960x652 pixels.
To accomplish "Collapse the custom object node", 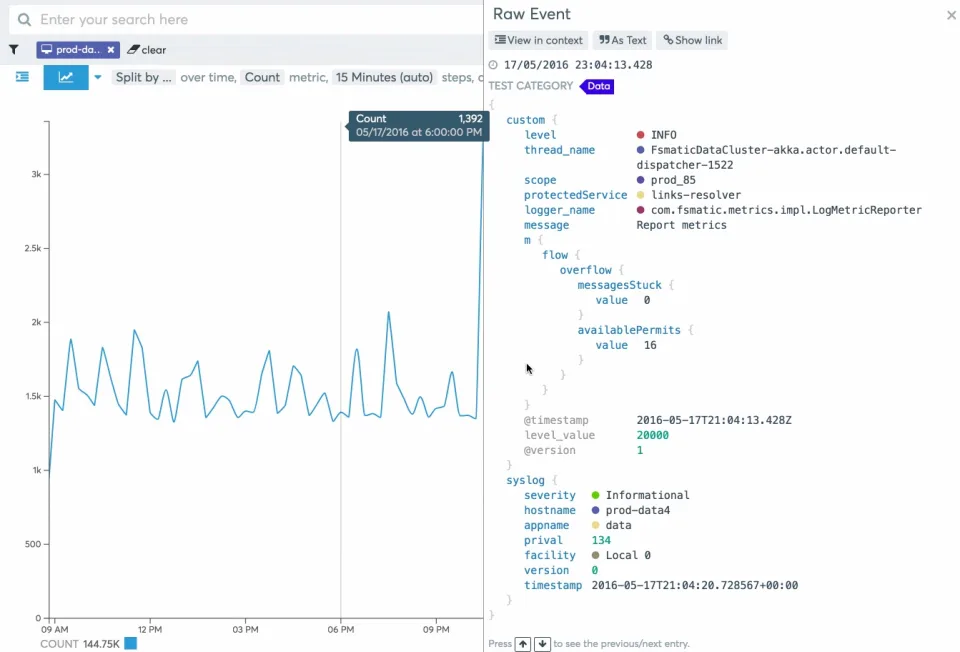I will [525, 120].
